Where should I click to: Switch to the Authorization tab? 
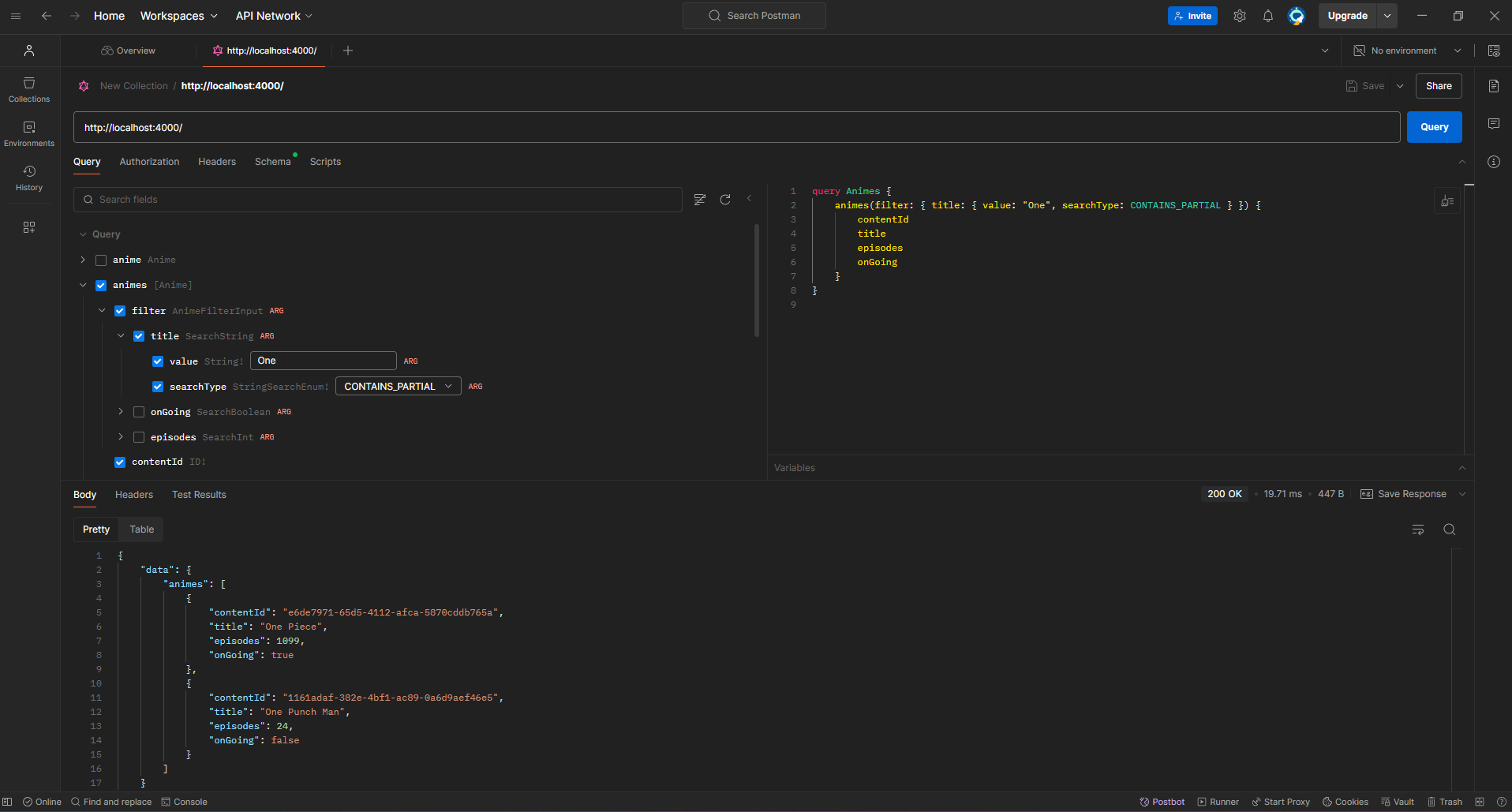coord(149,162)
